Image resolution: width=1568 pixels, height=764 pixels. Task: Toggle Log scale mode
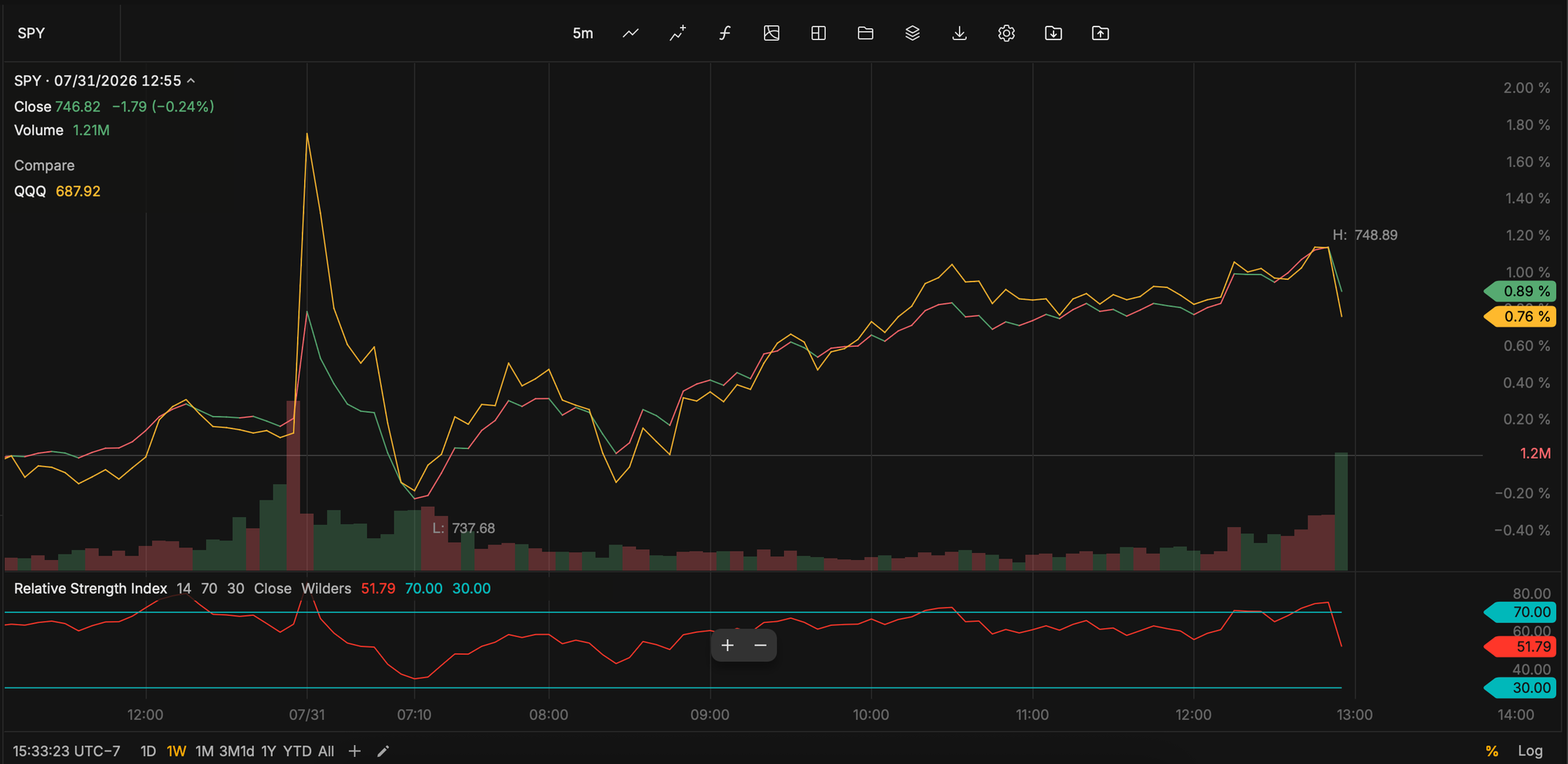[1530, 751]
